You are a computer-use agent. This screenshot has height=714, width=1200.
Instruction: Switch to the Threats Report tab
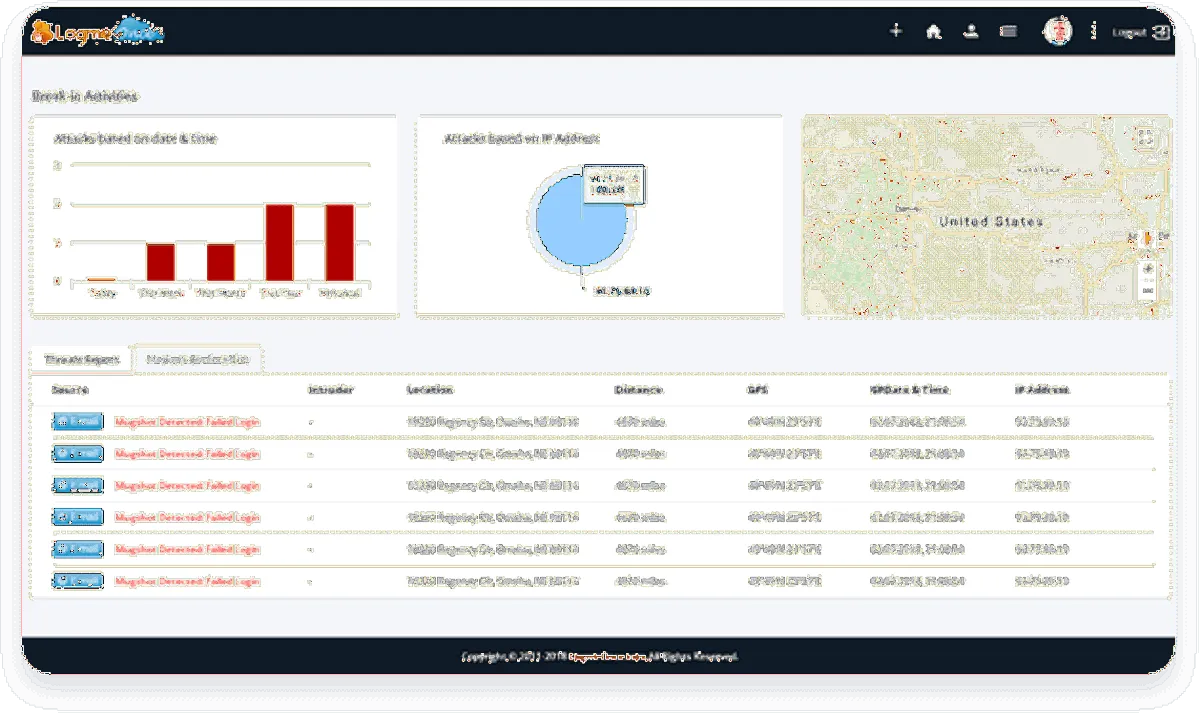point(82,359)
